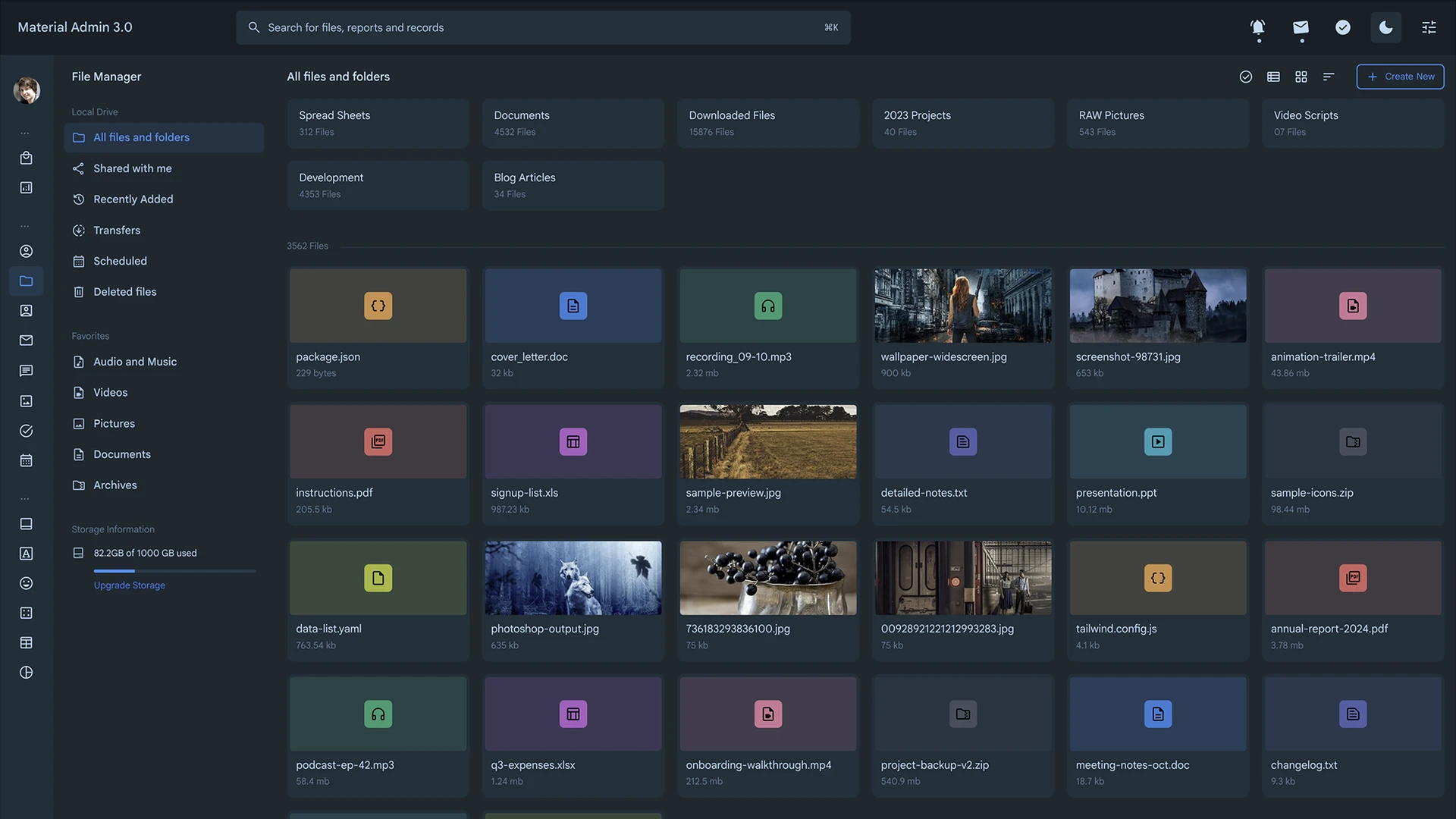Open Shared with me

pos(164,168)
